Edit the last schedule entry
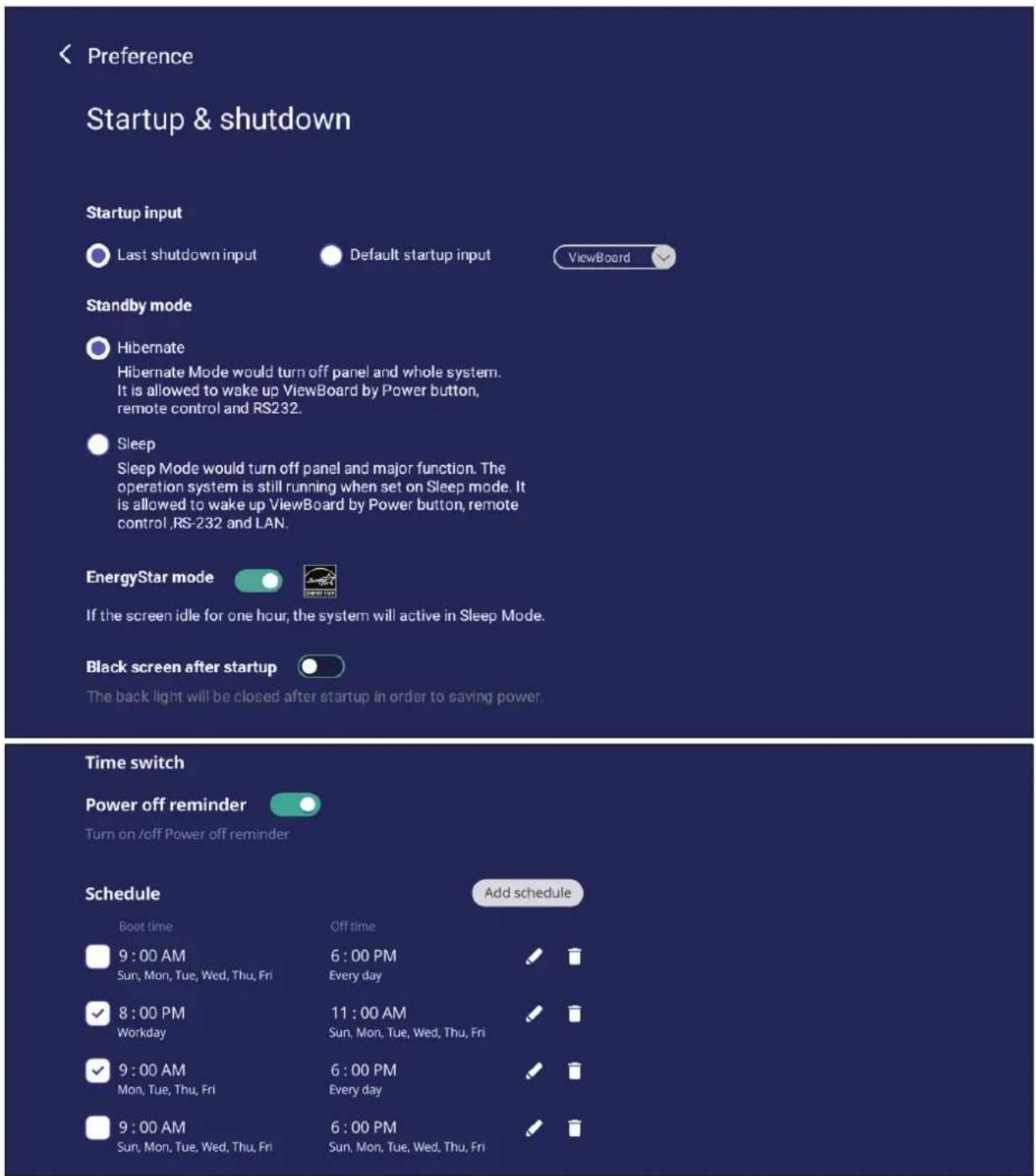This screenshot has width=1036, height=1176. pyautogui.click(x=534, y=1128)
